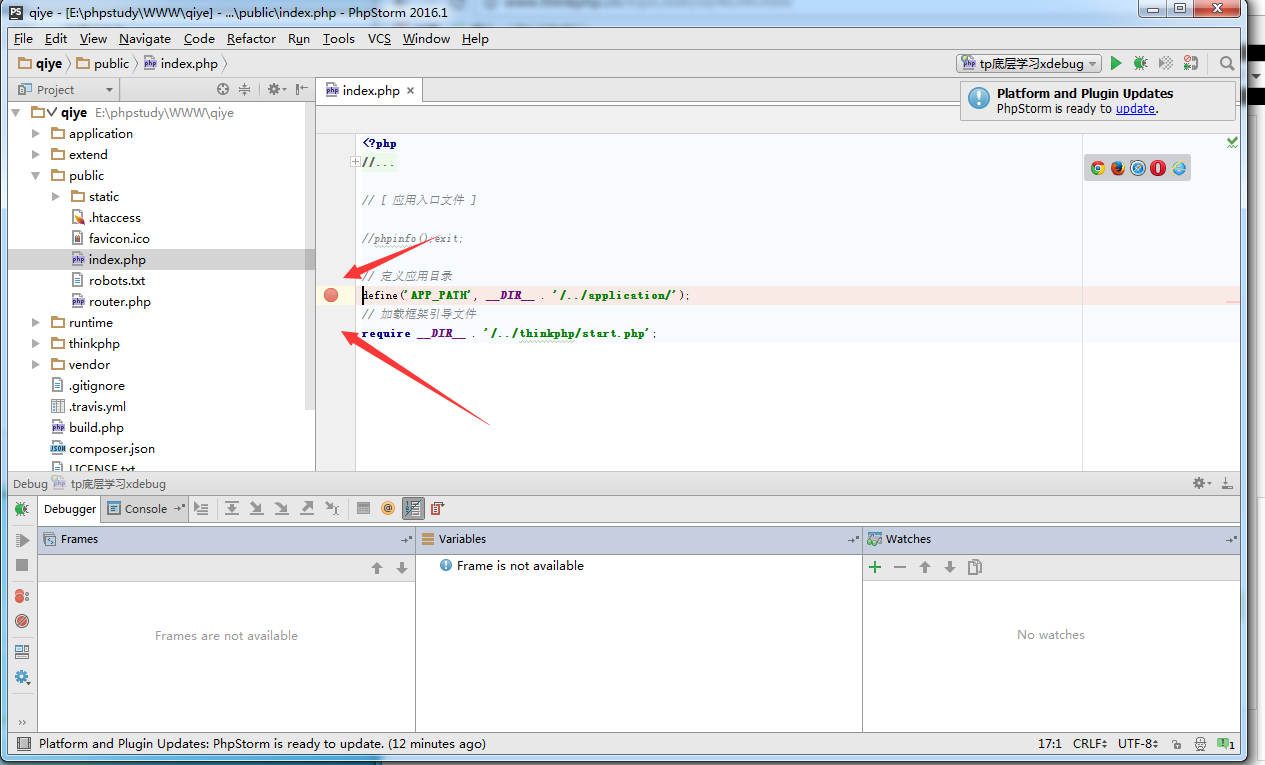Toggle Mute Breakpoints in debug sidebar

point(22,621)
